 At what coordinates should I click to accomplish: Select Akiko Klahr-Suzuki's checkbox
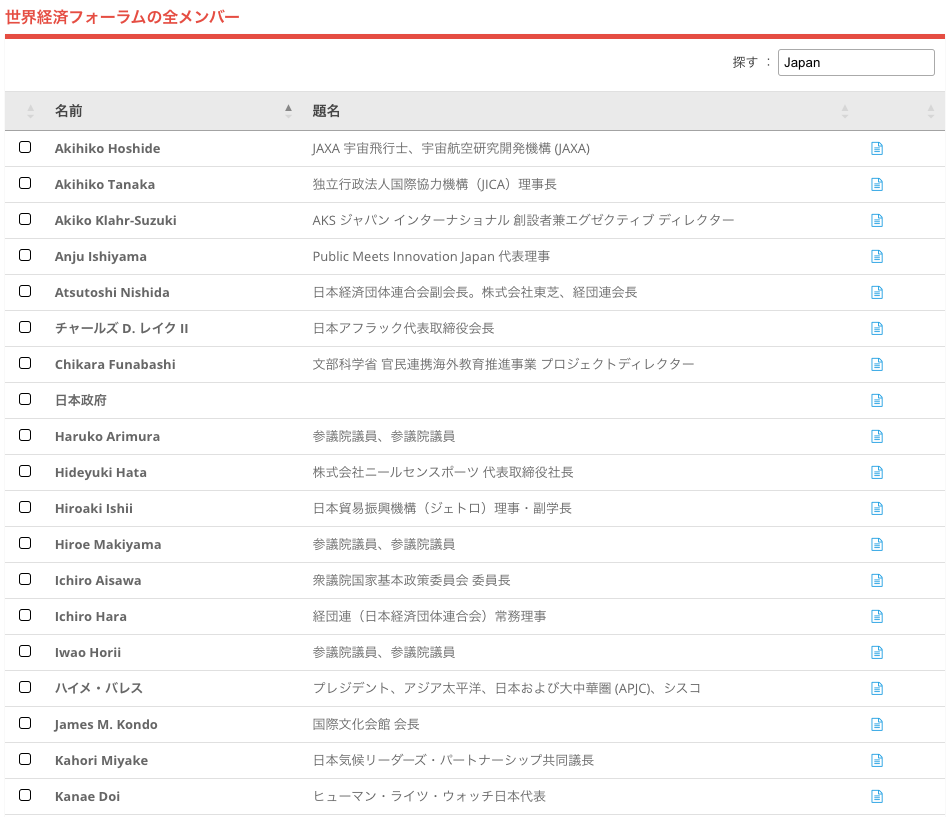[25, 219]
